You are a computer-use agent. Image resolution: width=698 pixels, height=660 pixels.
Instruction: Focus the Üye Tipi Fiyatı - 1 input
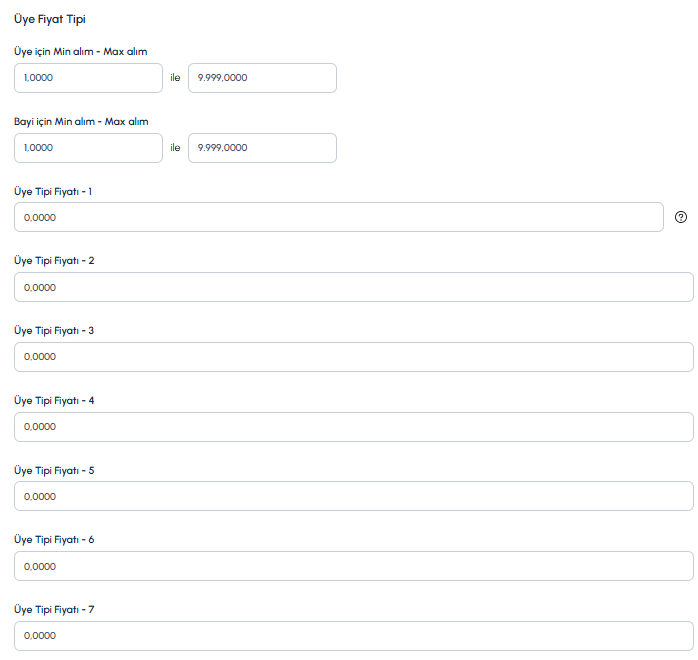[339, 217]
